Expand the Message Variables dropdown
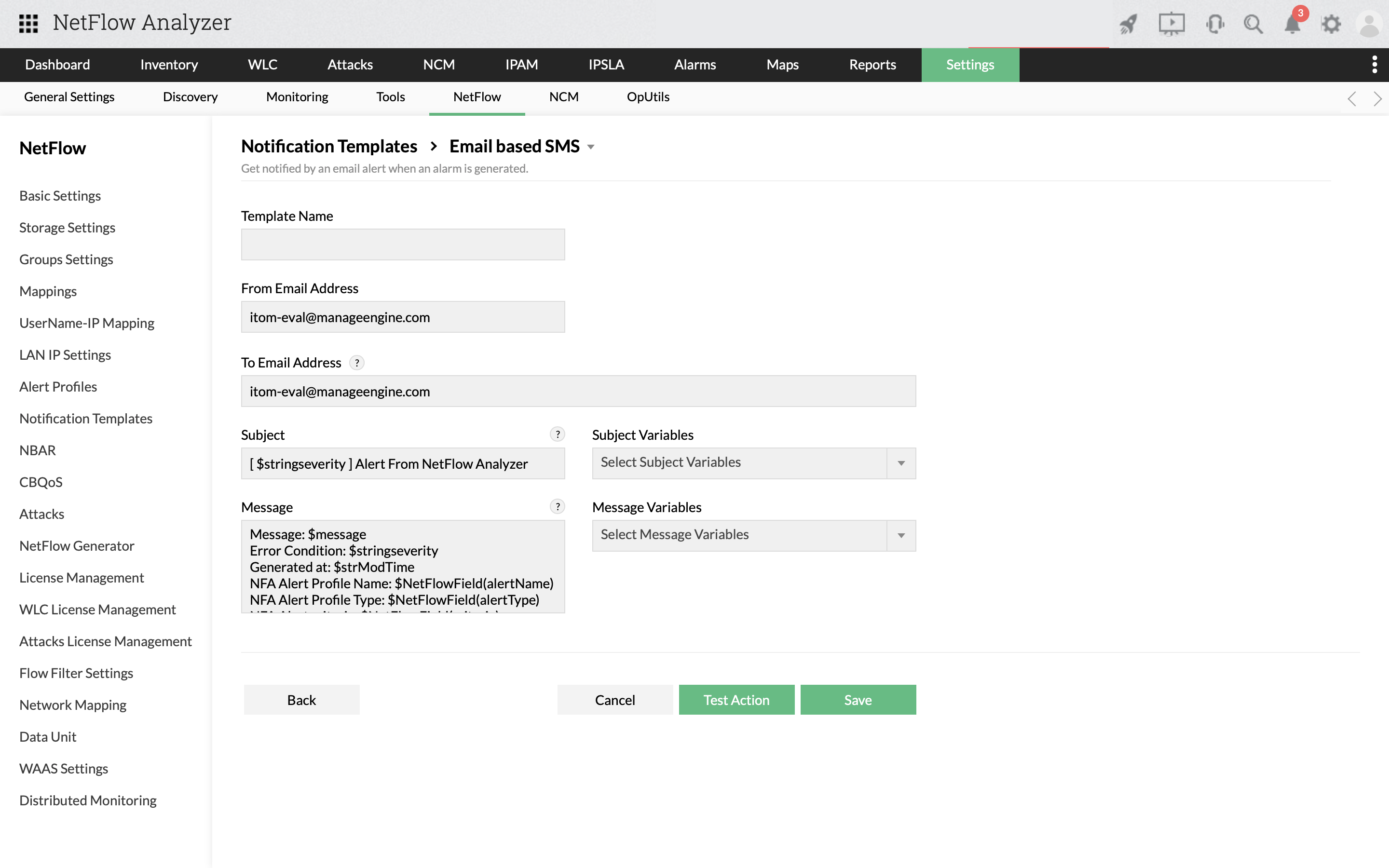 coord(901,536)
